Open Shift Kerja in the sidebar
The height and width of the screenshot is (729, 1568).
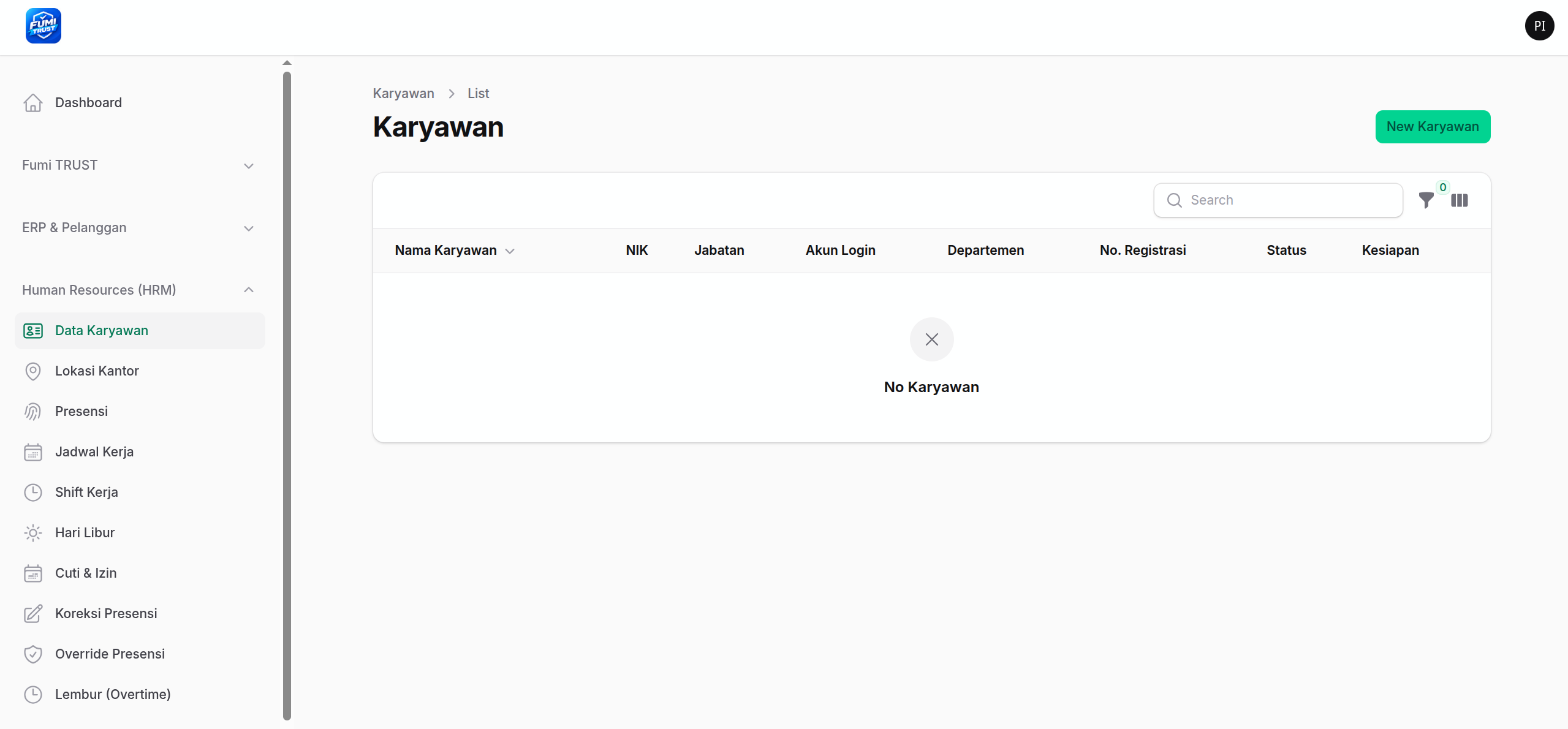point(140,493)
